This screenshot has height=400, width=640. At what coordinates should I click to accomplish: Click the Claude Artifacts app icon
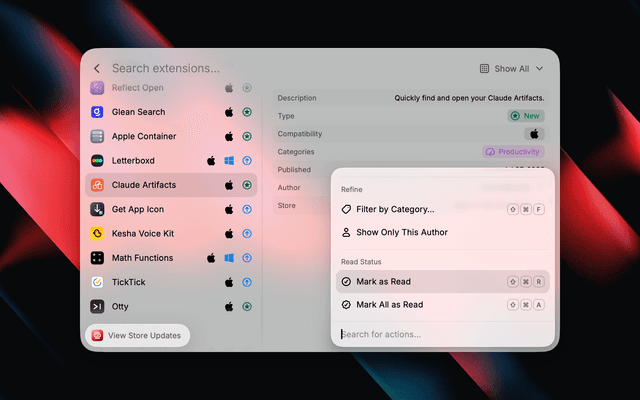tap(97, 185)
